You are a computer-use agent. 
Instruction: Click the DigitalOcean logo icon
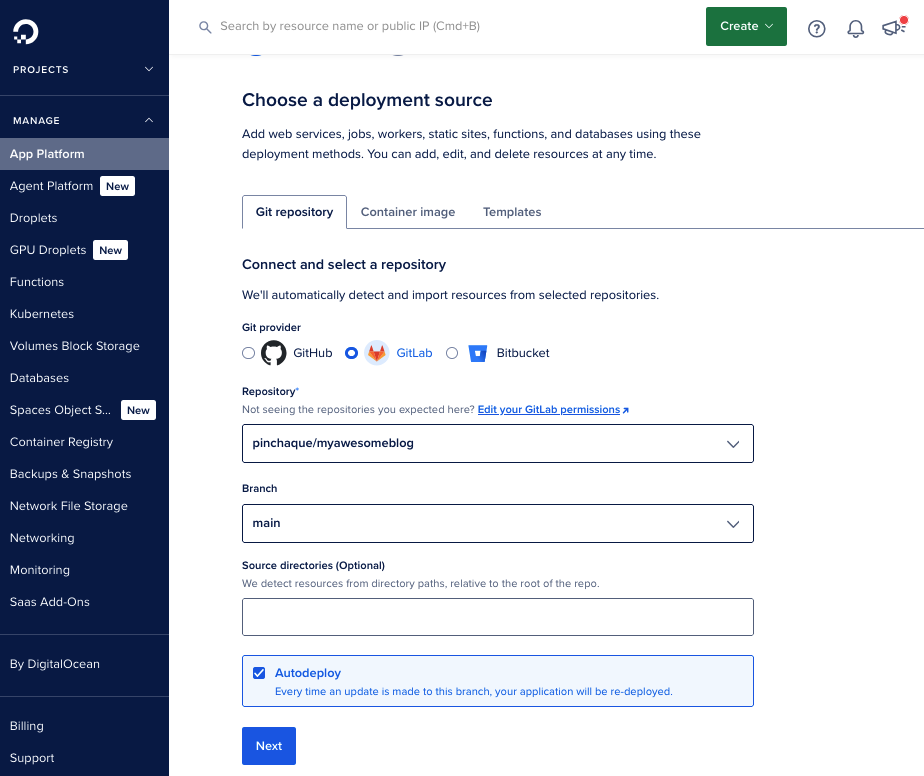tap(26, 32)
